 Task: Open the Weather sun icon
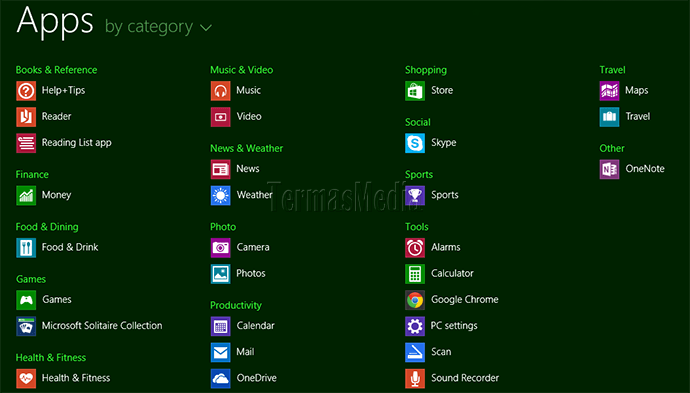tap(220, 196)
